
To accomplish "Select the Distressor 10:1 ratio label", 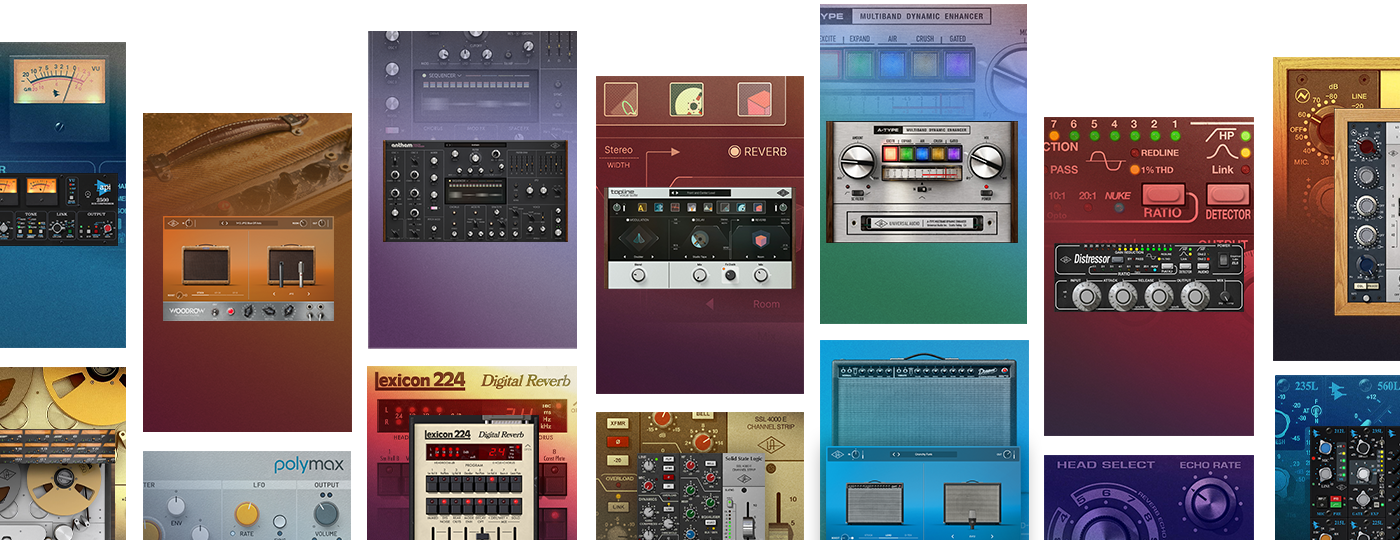I will click(x=1055, y=195).
